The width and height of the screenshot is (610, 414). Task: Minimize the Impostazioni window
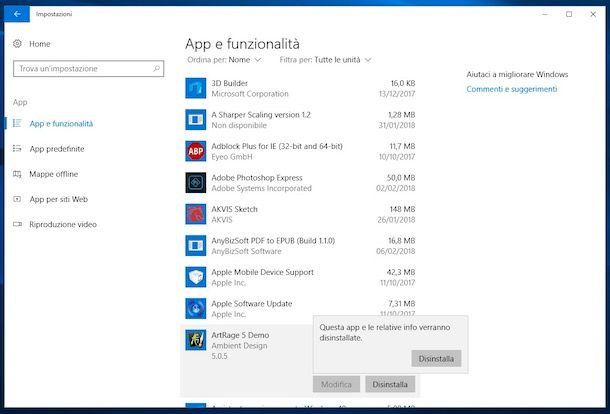(545, 14)
